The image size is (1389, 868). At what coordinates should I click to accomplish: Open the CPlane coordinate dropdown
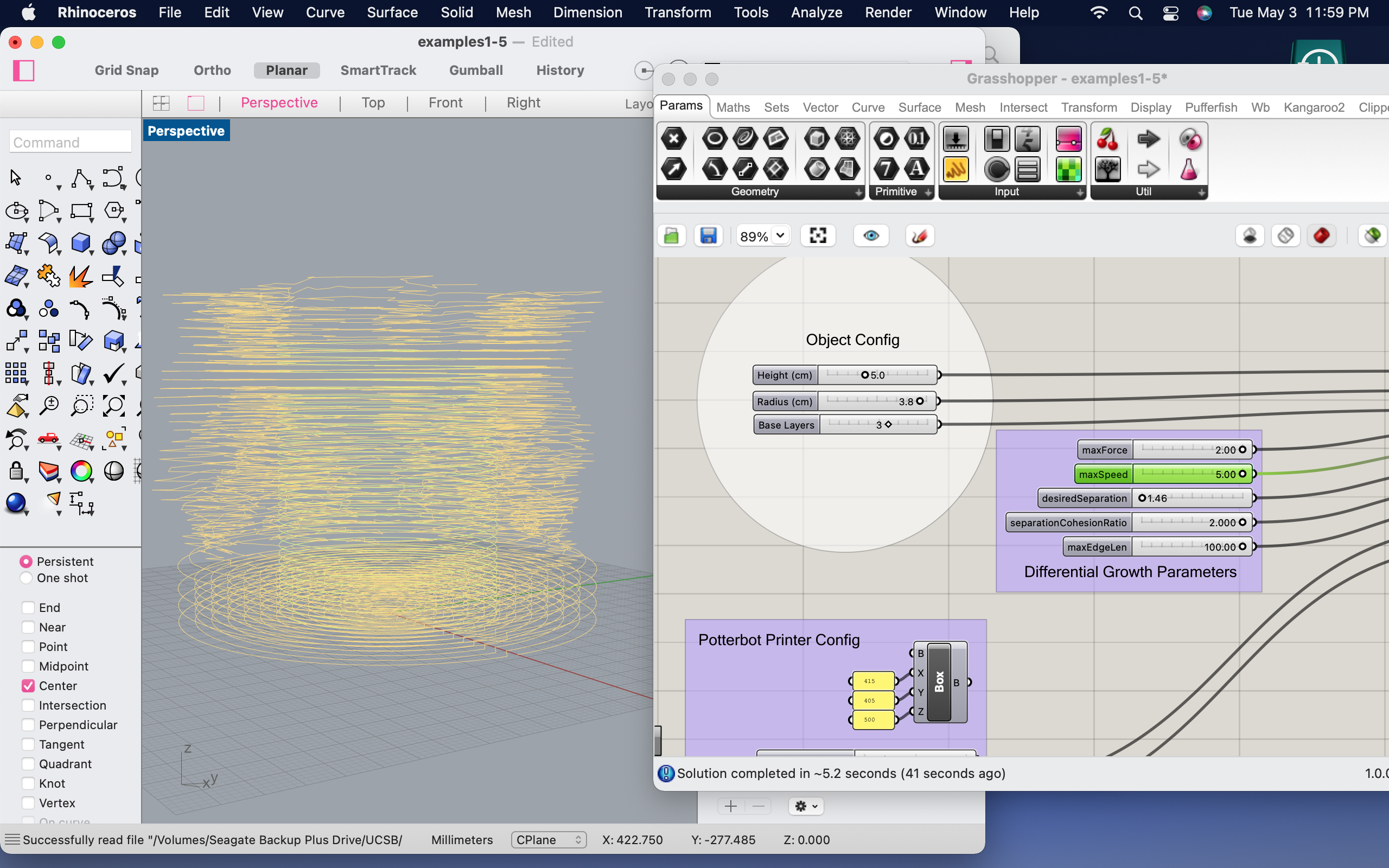coord(549,840)
